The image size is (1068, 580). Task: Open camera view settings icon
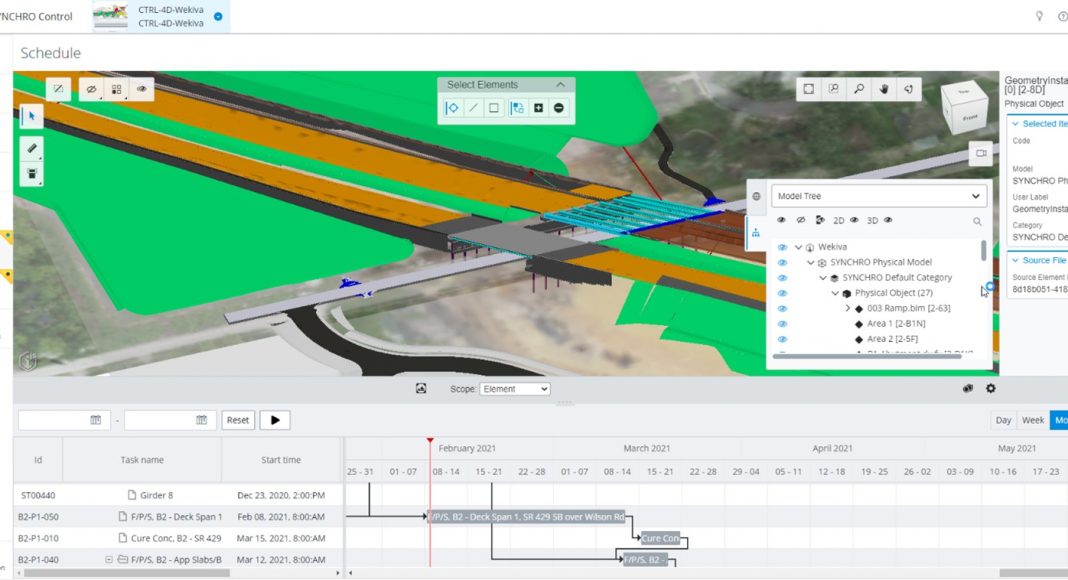981,154
